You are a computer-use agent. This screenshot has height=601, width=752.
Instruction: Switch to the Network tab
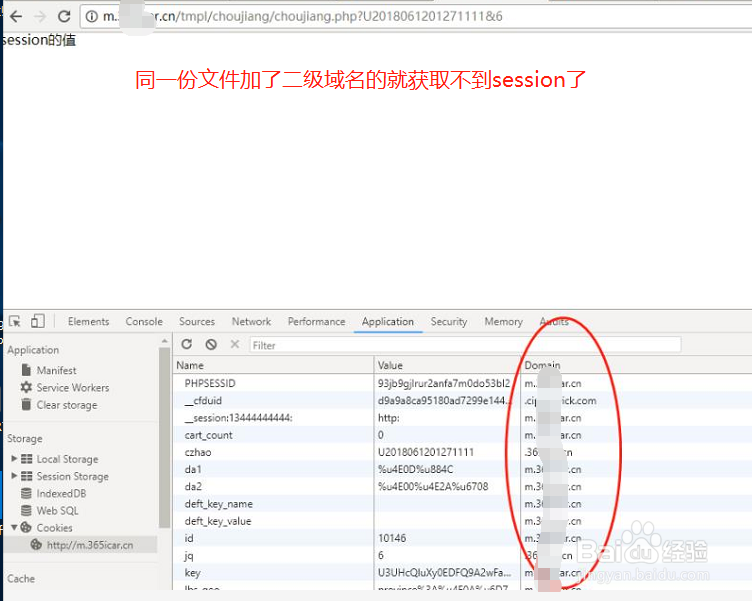pyautogui.click(x=251, y=321)
